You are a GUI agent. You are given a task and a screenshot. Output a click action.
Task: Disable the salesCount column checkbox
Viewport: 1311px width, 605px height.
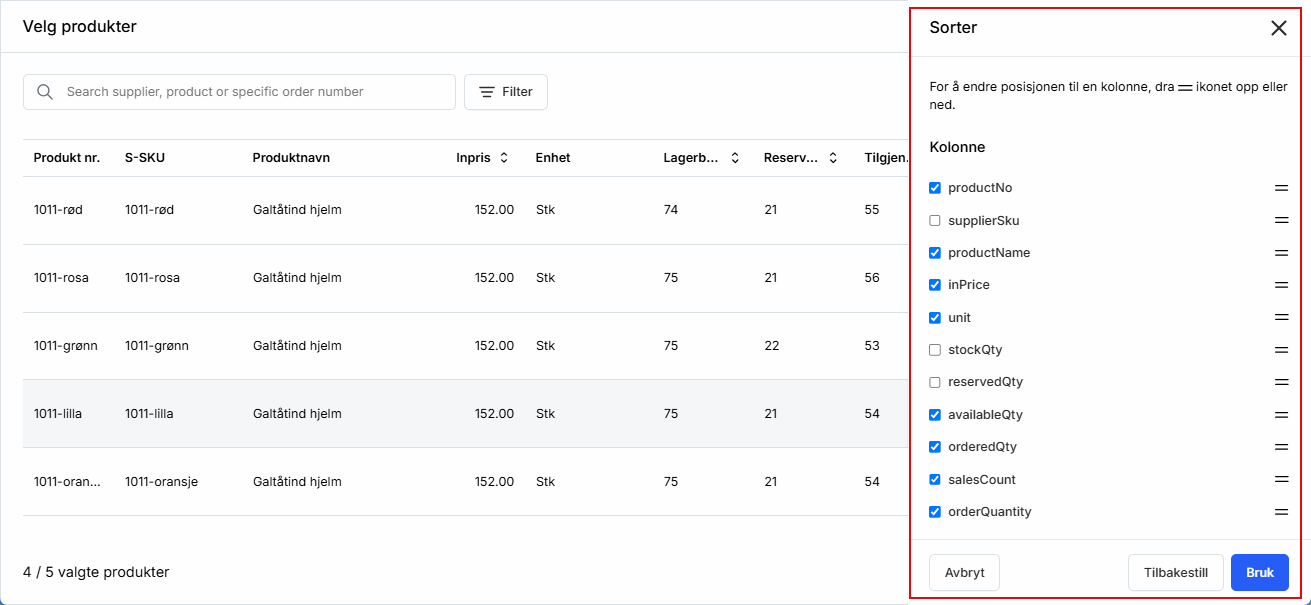[x=935, y=480]
